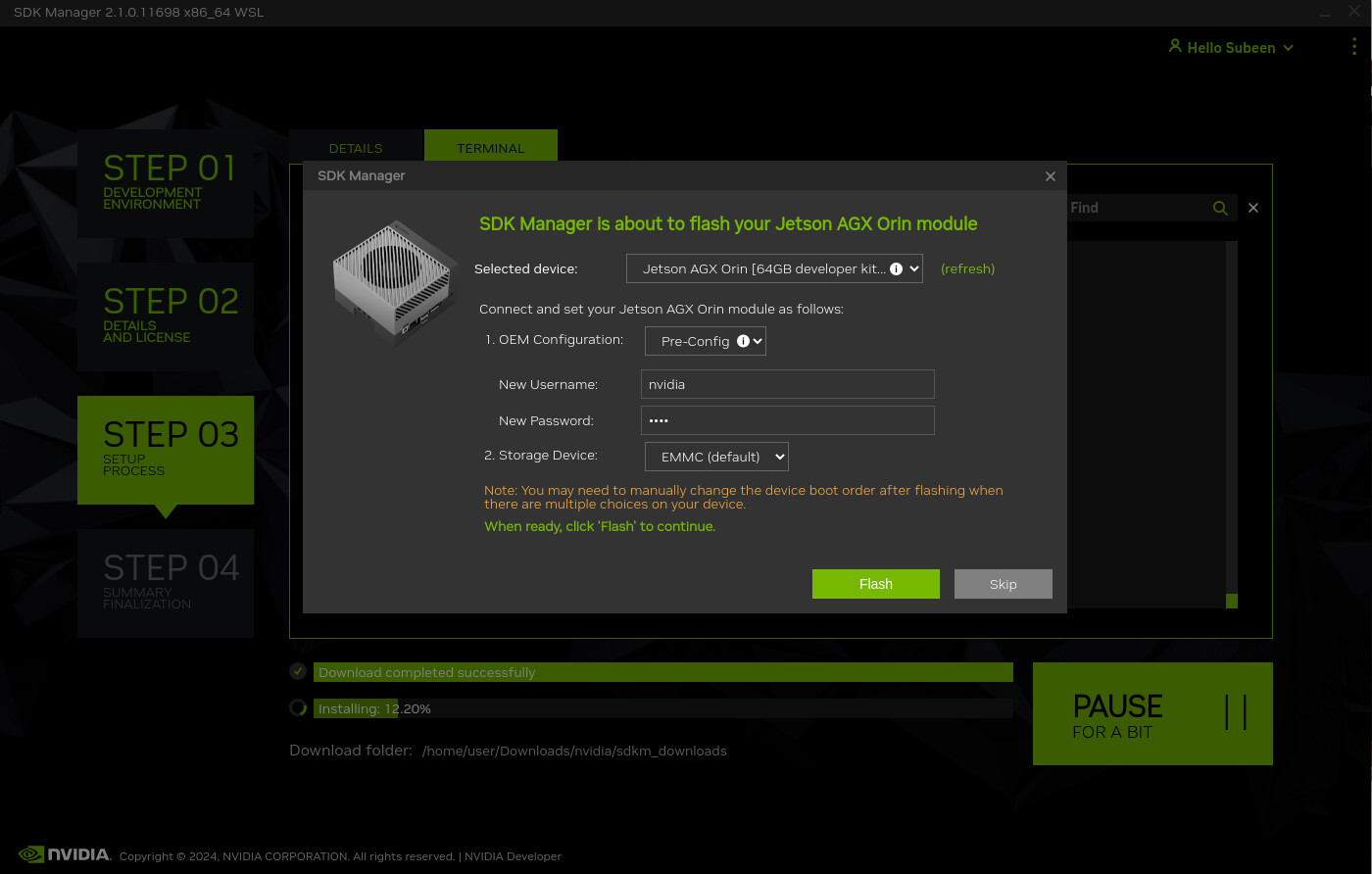Screen dimensions: 1372x874
Task: Open the Storage Device EMMC dropdown
Action: coord(716,457)
